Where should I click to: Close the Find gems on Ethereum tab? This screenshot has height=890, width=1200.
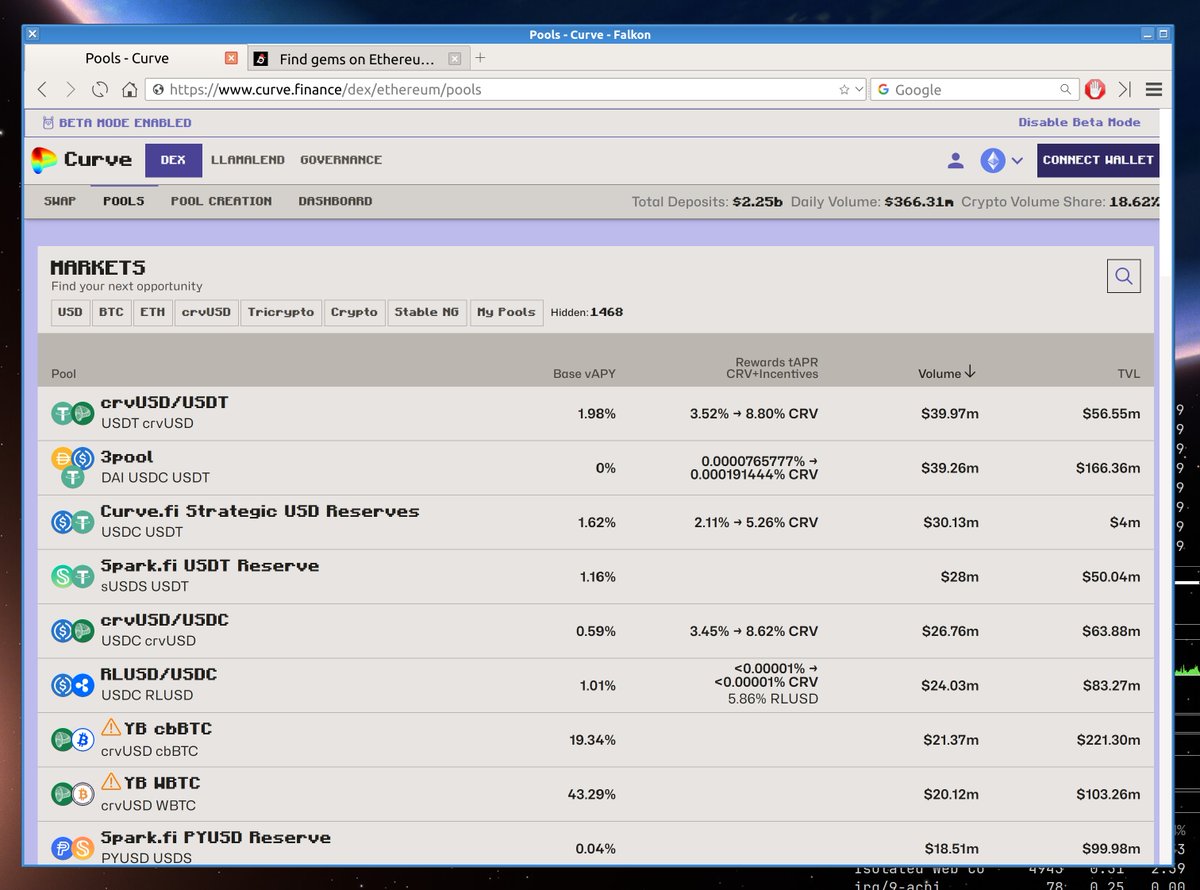tap(455, 59)
